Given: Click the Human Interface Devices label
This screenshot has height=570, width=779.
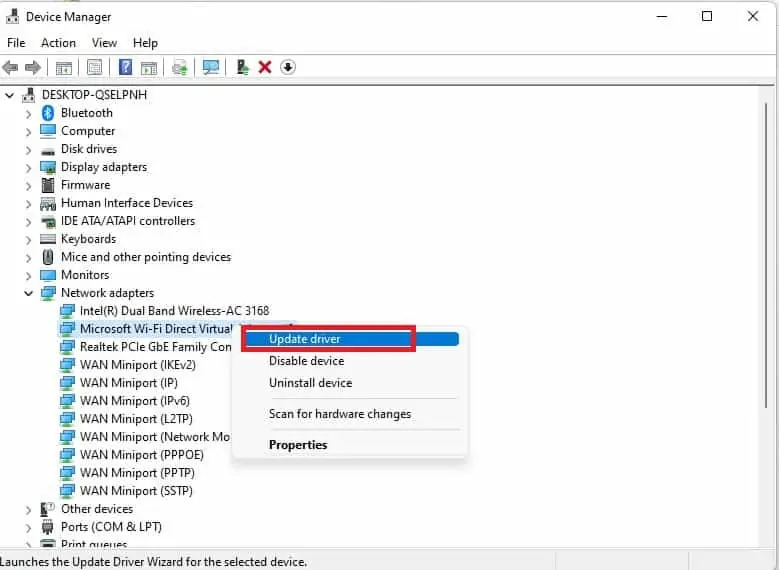Looking at the screenshot, I should [127, 203].
